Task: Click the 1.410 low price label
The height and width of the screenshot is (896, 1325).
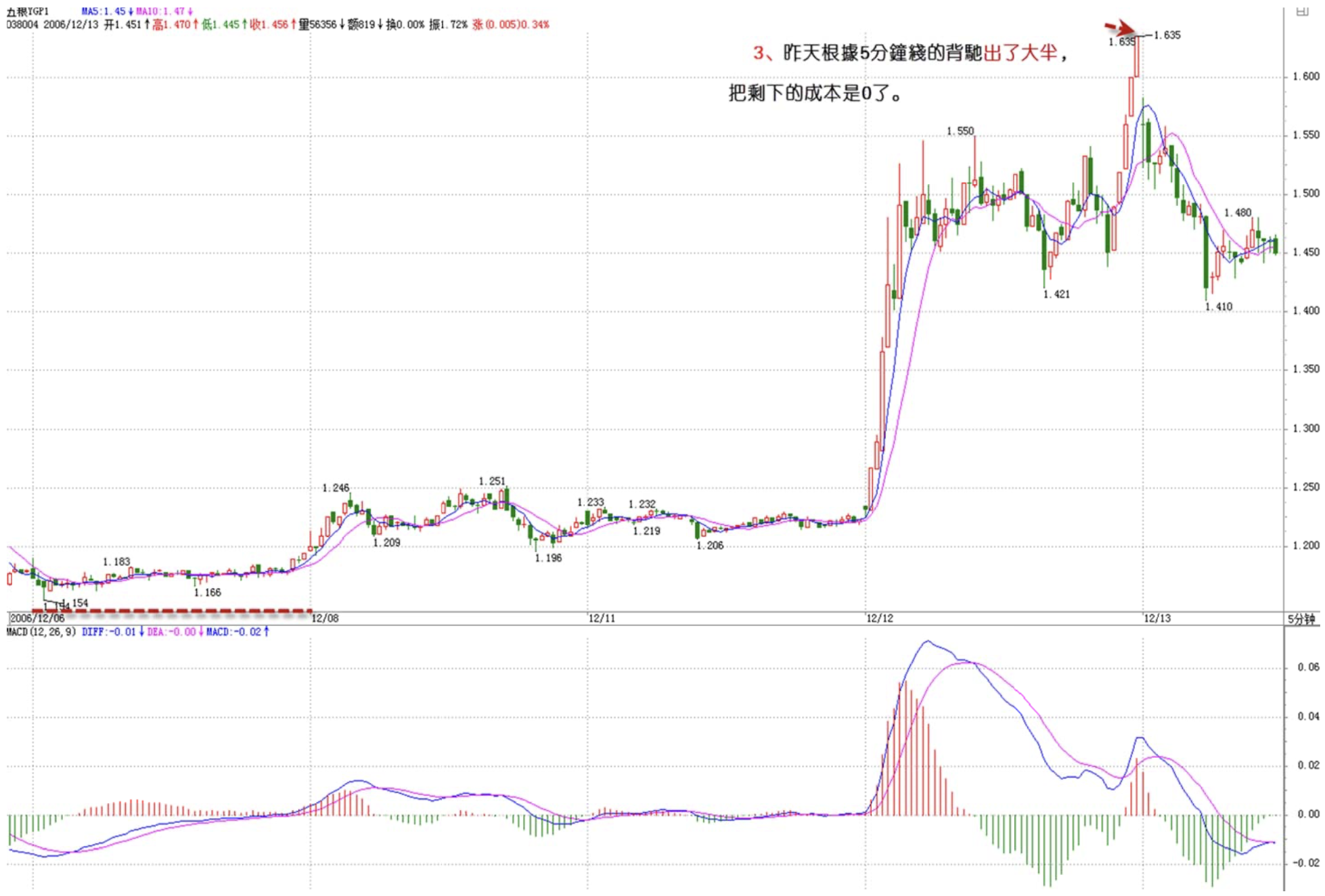Action: (x=1219, y=307)
